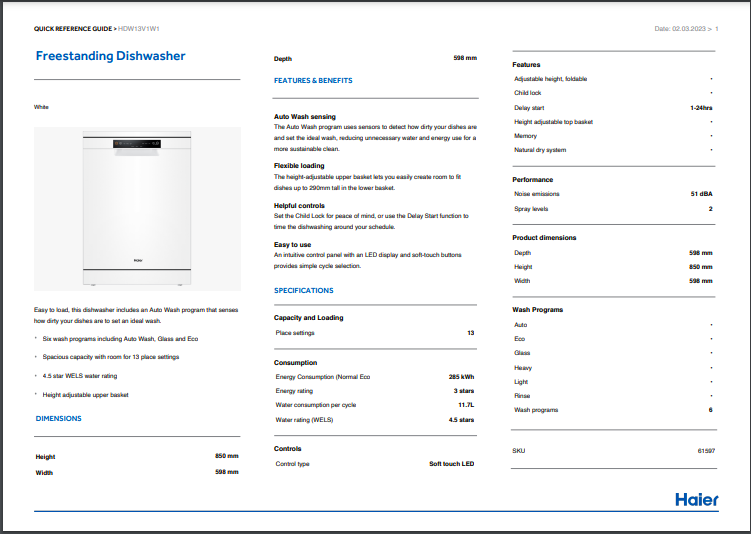Click the Noise emissions row label
751x534 pixels.
(537, 194)
